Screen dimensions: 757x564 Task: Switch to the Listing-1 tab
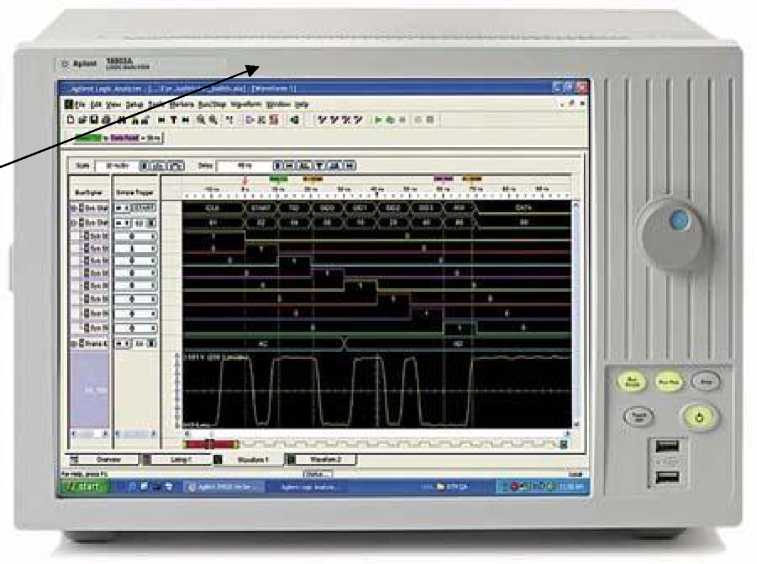(x=202, y=459)
